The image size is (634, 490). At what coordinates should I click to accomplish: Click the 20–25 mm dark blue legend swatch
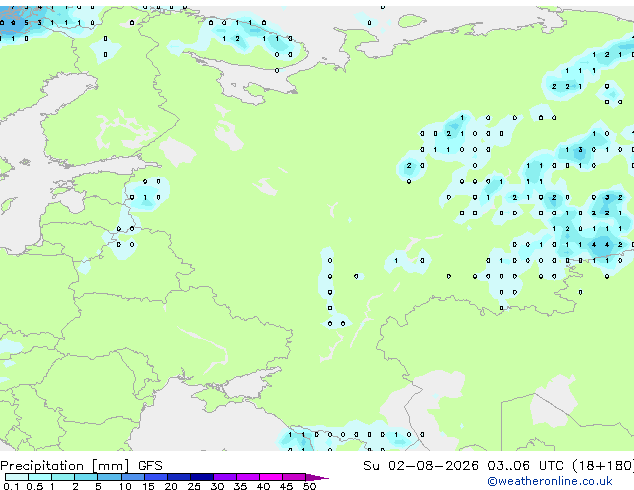(x=179, y=477)
